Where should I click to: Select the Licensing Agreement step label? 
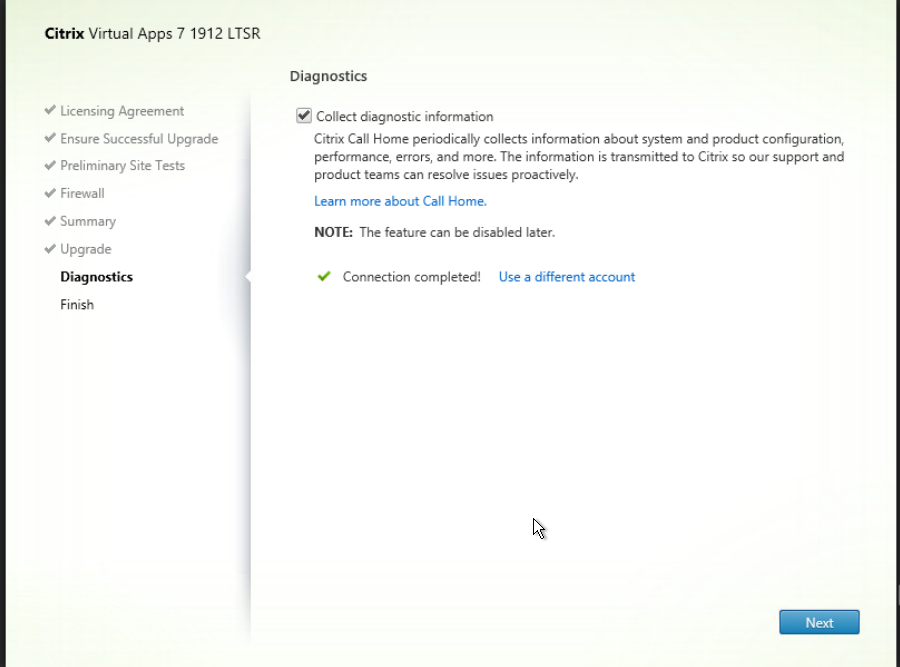122,111
